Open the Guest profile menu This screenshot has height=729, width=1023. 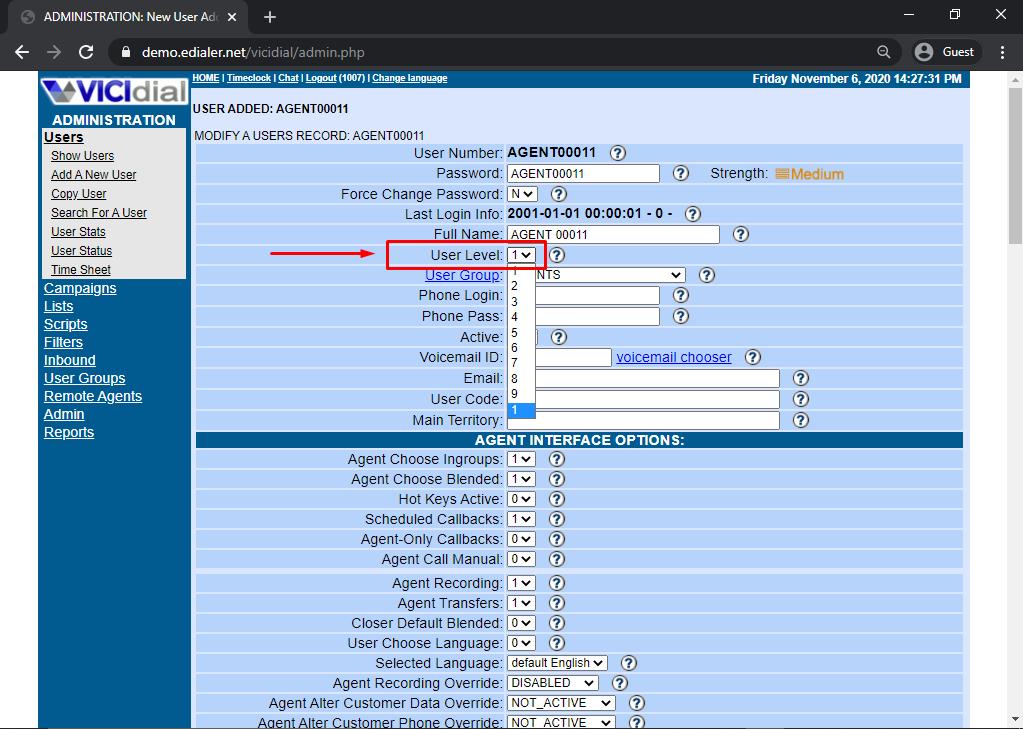[944, 52]
